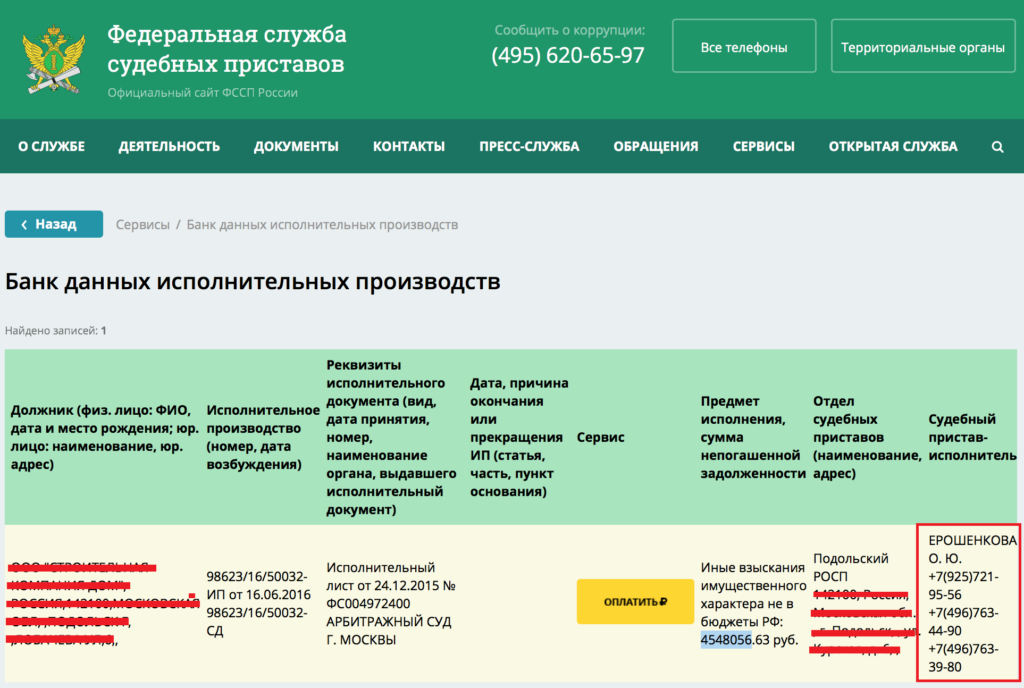Open the search magnifier icon
1024x688 pixels.
997,146
